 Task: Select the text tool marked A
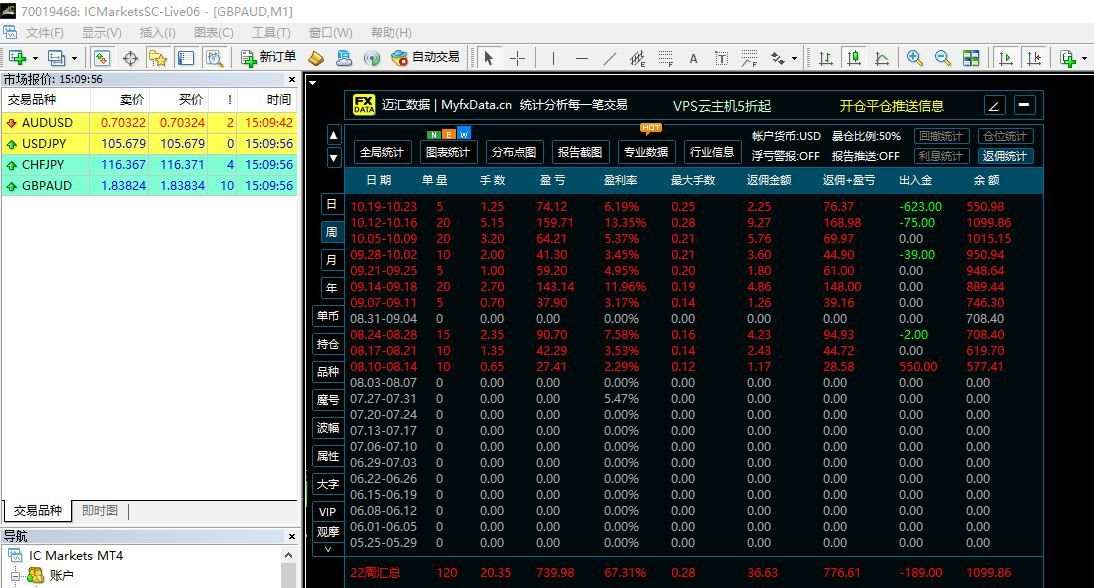click(694, 58)
